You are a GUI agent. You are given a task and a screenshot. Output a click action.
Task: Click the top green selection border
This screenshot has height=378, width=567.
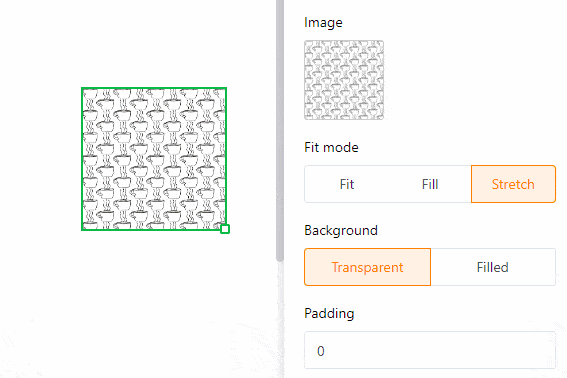[x=154, y=88]
